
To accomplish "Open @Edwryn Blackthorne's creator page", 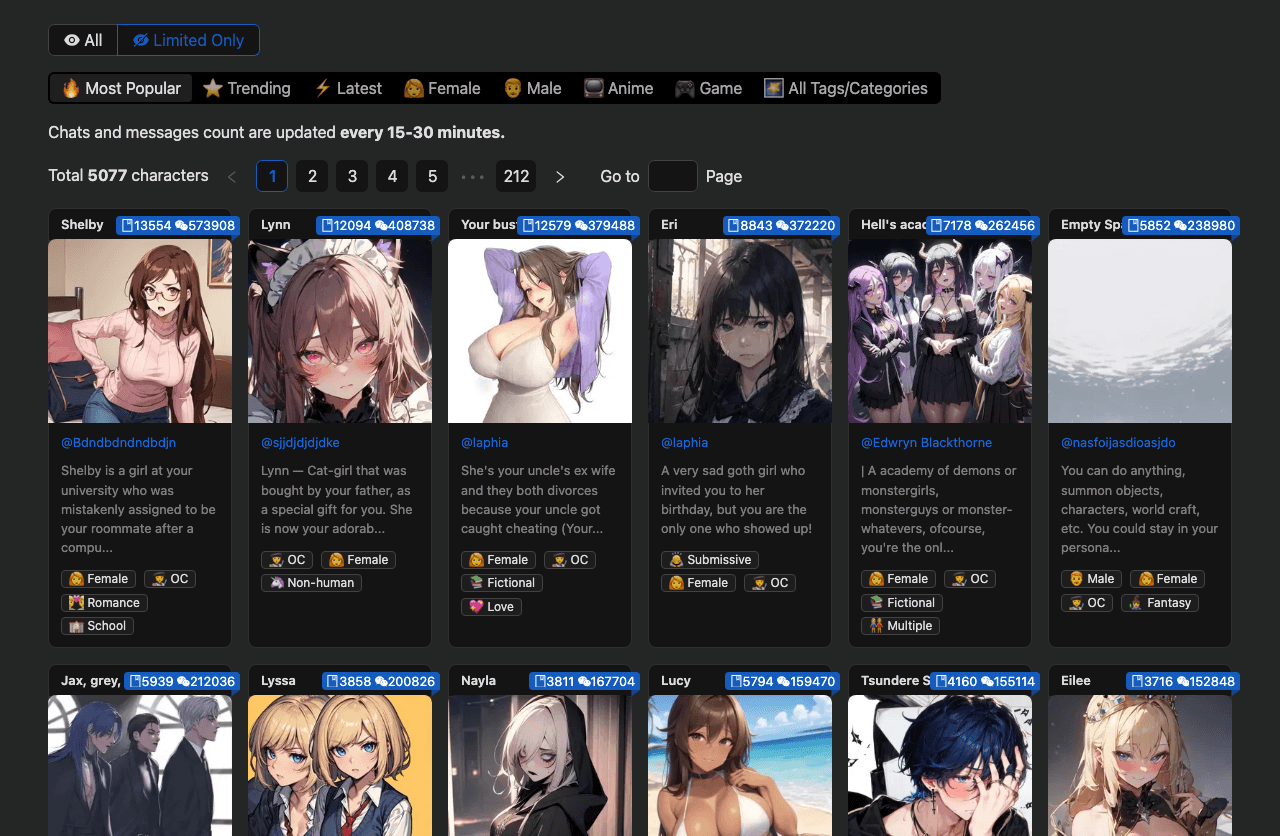I will [x=927, y=442].
